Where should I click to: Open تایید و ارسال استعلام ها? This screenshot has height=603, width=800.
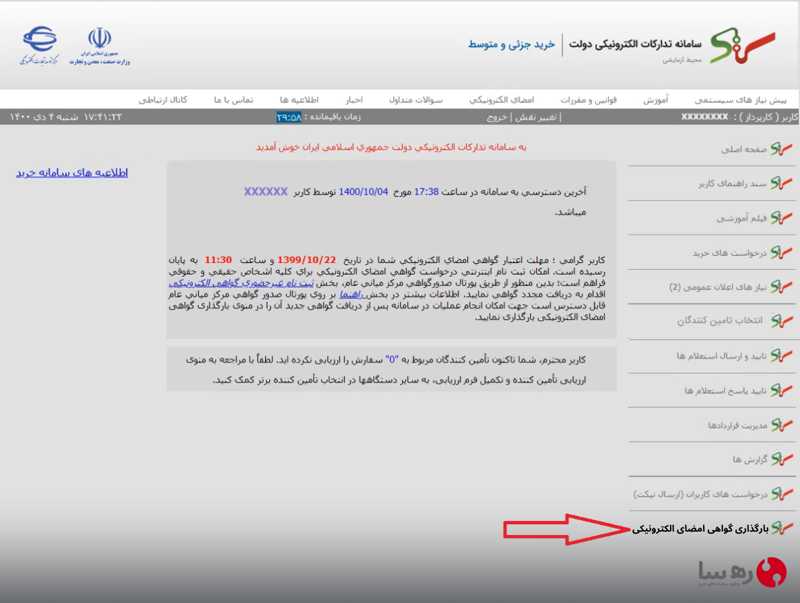[x=721, y=356]
